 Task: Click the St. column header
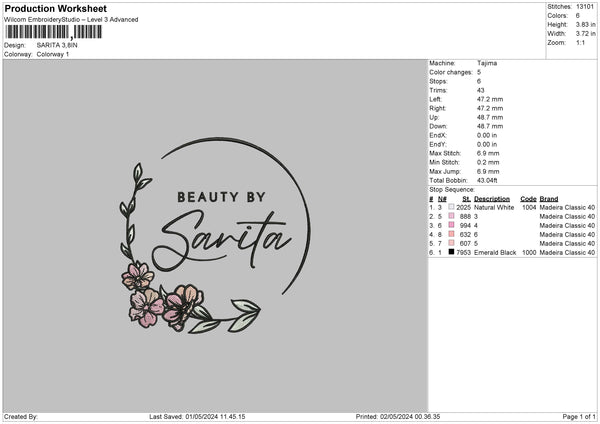pyautogui.click(x=465, y=198)
